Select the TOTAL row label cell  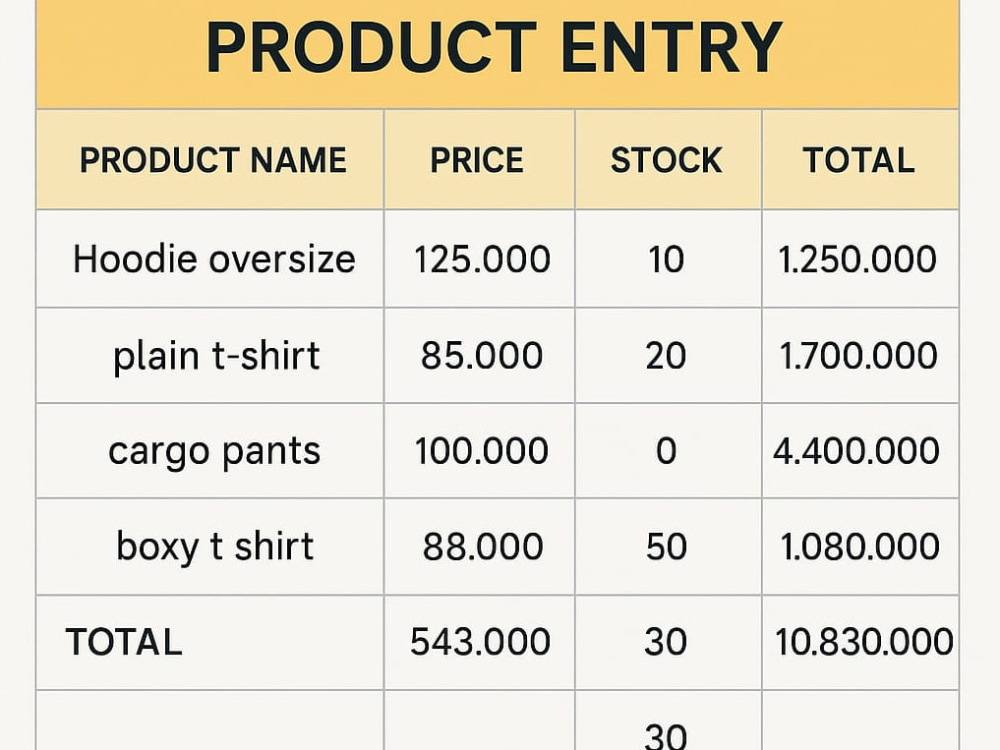click(x=210, y=642)
